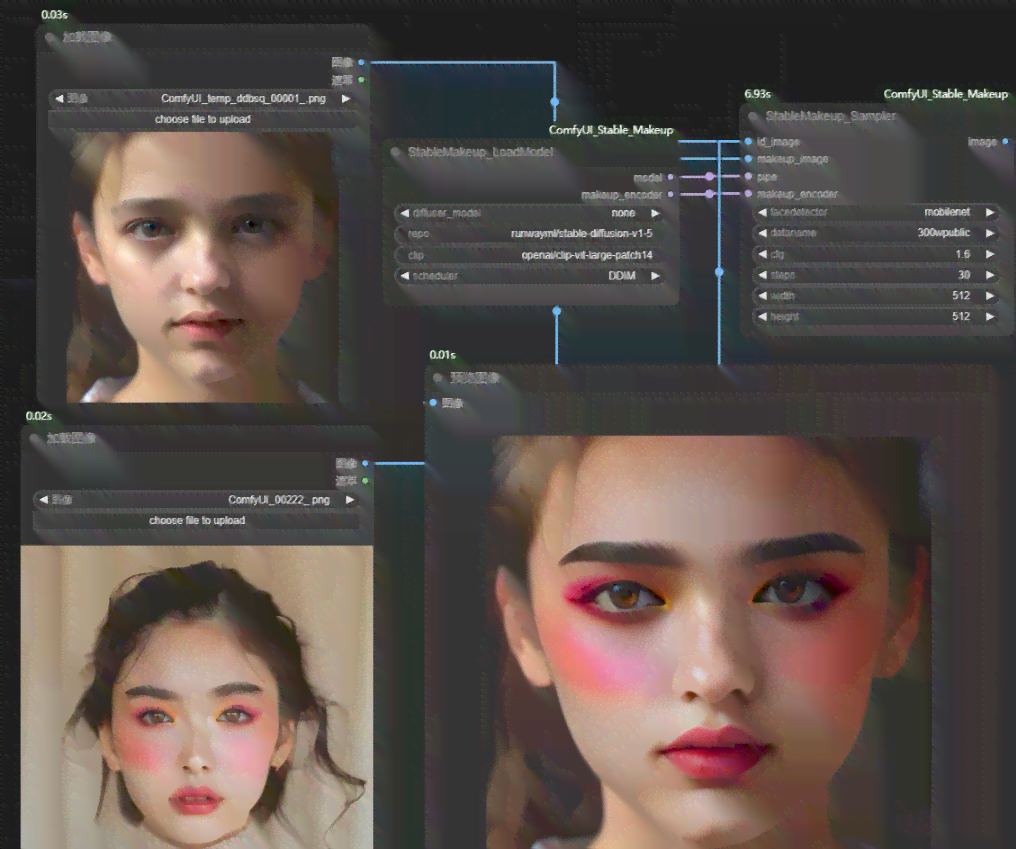Click the ComfyUI_Stable_Makeup badge above LoadModel node
The height and width of the screenshot is (849, 1016).
pos(611,130)
